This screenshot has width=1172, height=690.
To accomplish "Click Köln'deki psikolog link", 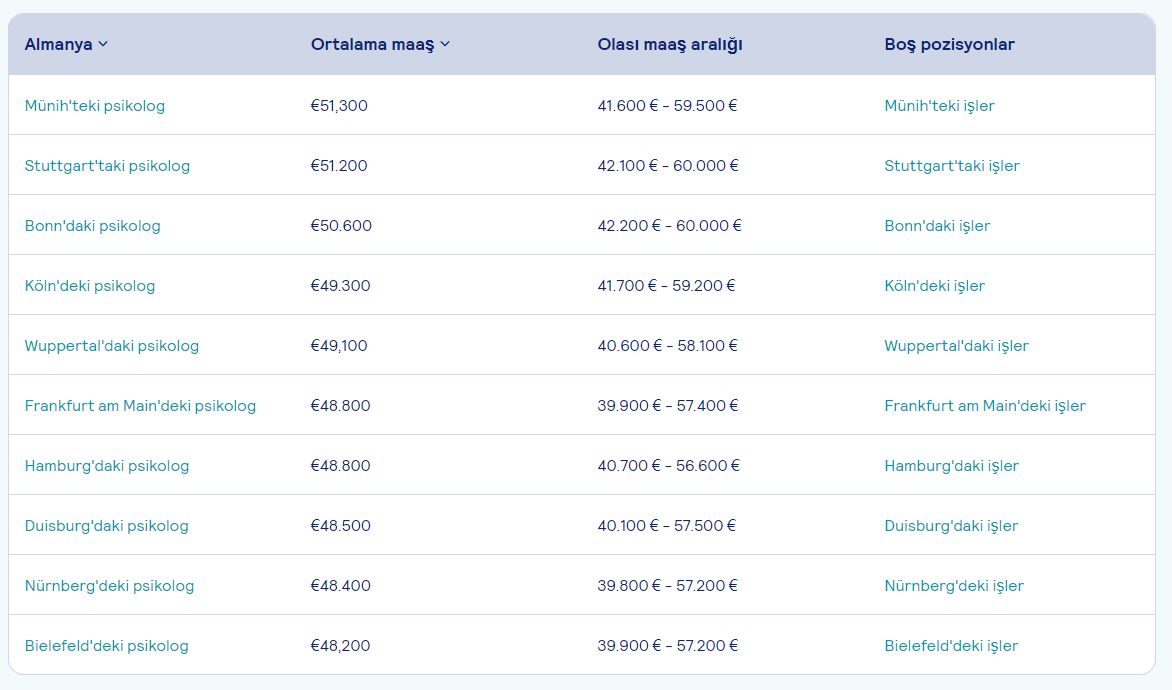I will pyautogui.click(x=90, y=286).
